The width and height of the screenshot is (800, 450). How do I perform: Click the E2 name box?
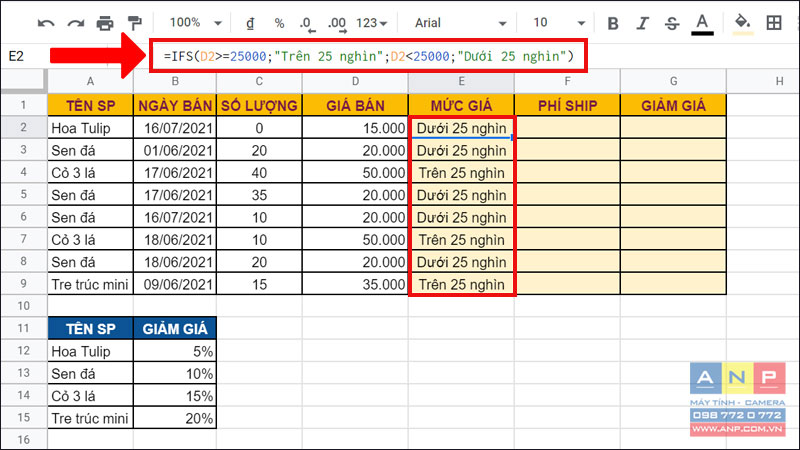16,56
